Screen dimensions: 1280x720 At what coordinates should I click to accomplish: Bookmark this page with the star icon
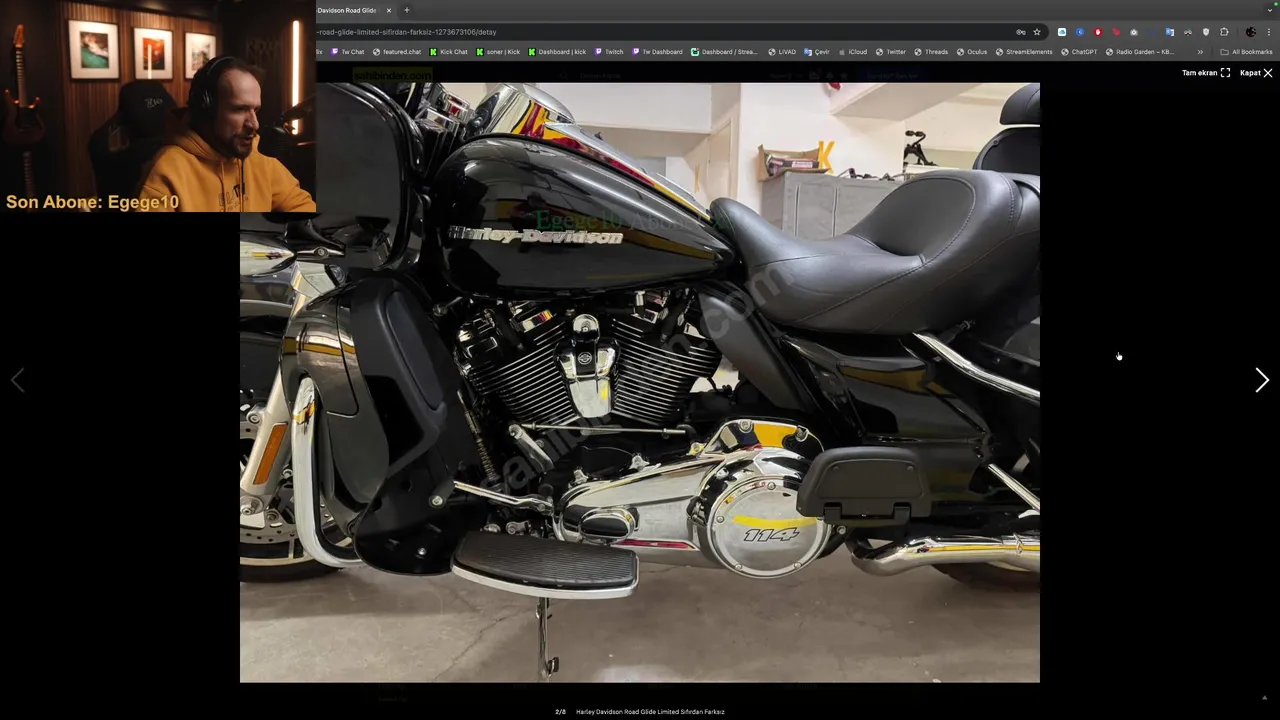1037,32
